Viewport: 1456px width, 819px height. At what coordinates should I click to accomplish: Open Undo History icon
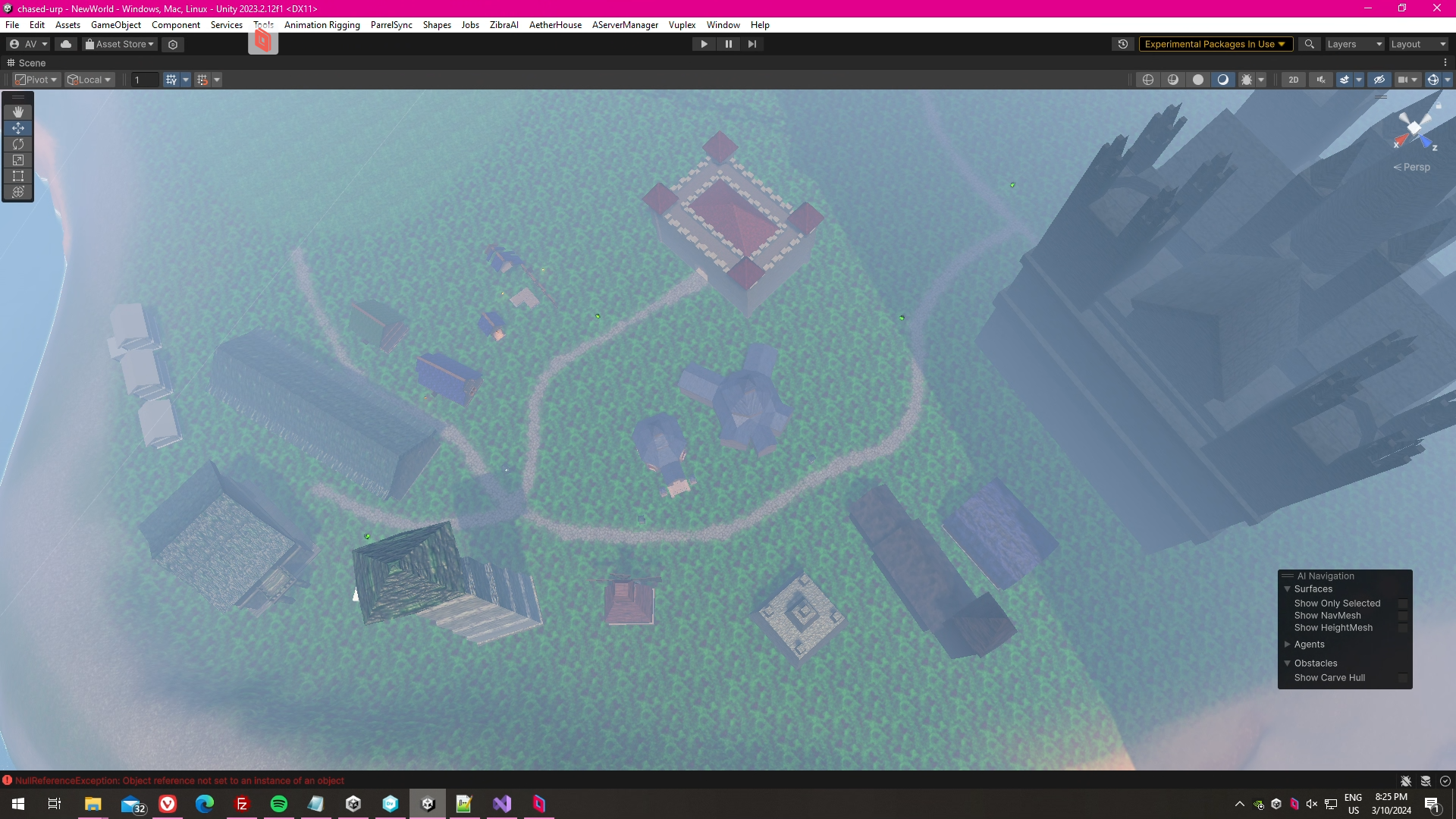click(1123, 44)
